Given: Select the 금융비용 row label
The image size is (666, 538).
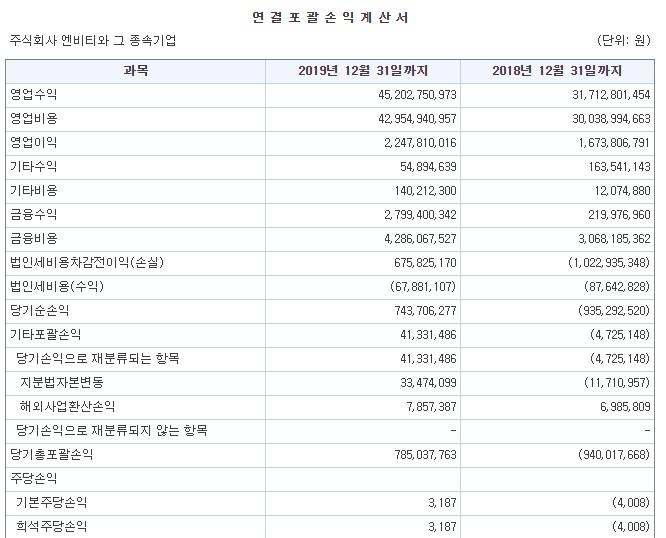Looking at the screenshot, I should (x=34, y=238).
